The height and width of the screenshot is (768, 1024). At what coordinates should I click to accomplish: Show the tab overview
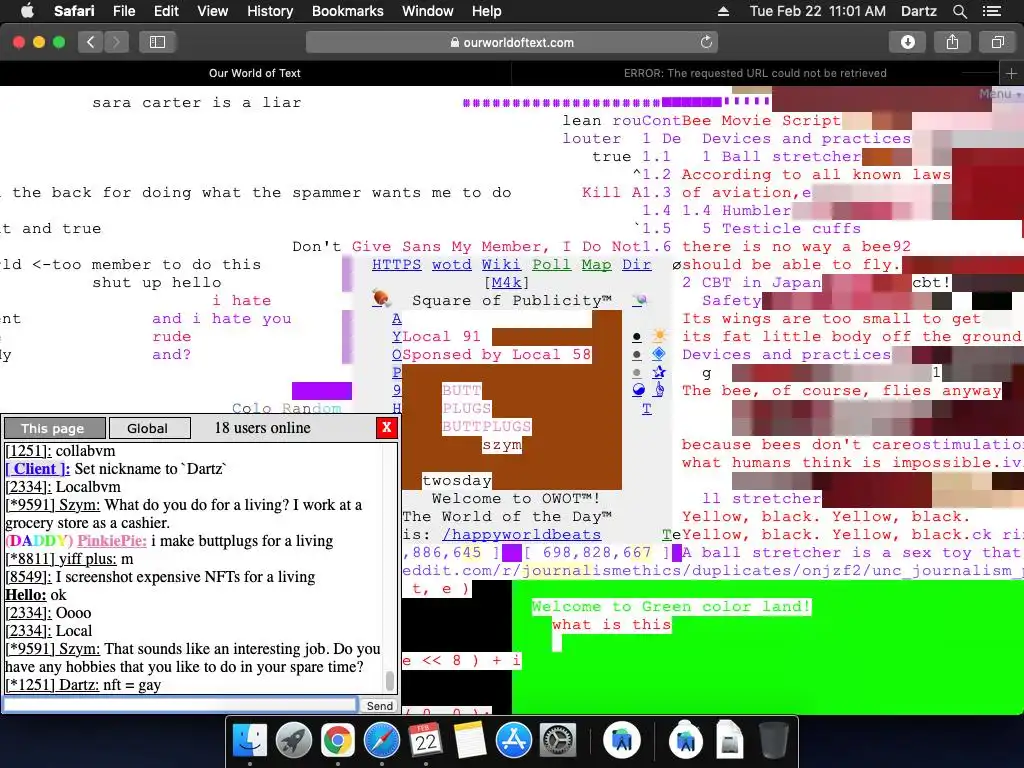[997, 42]
